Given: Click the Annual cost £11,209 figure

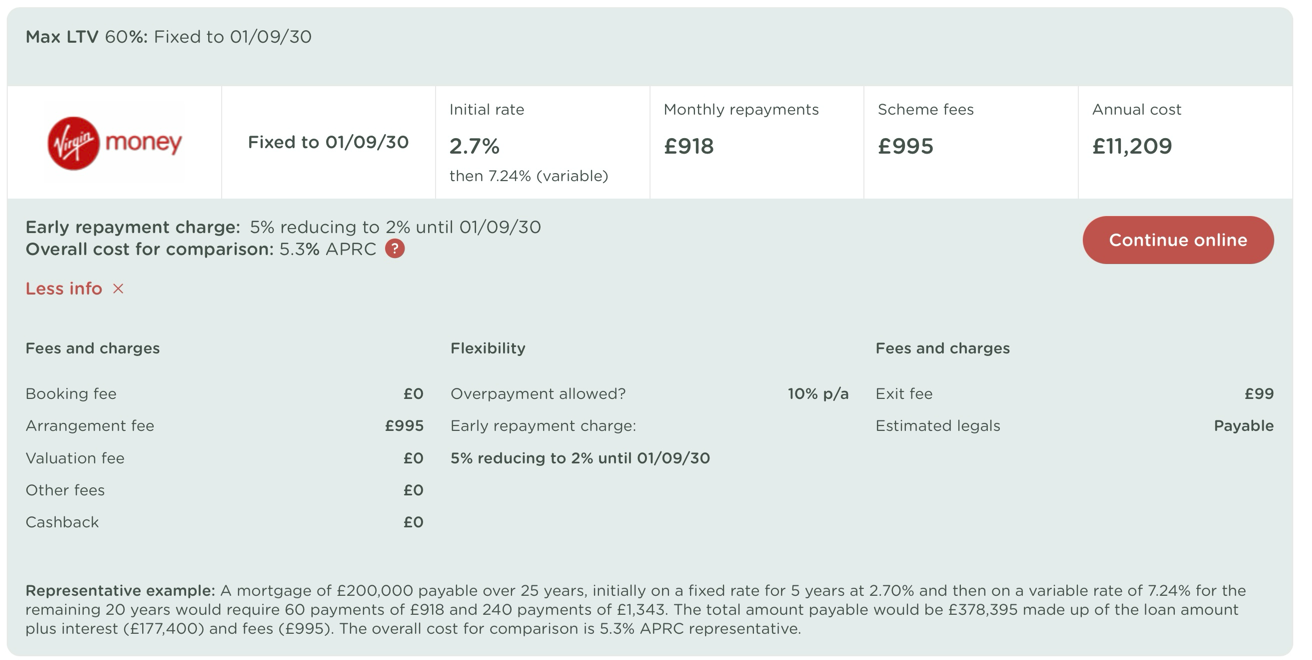Looking at the screenshot, I should click(x=1132, y=146).
